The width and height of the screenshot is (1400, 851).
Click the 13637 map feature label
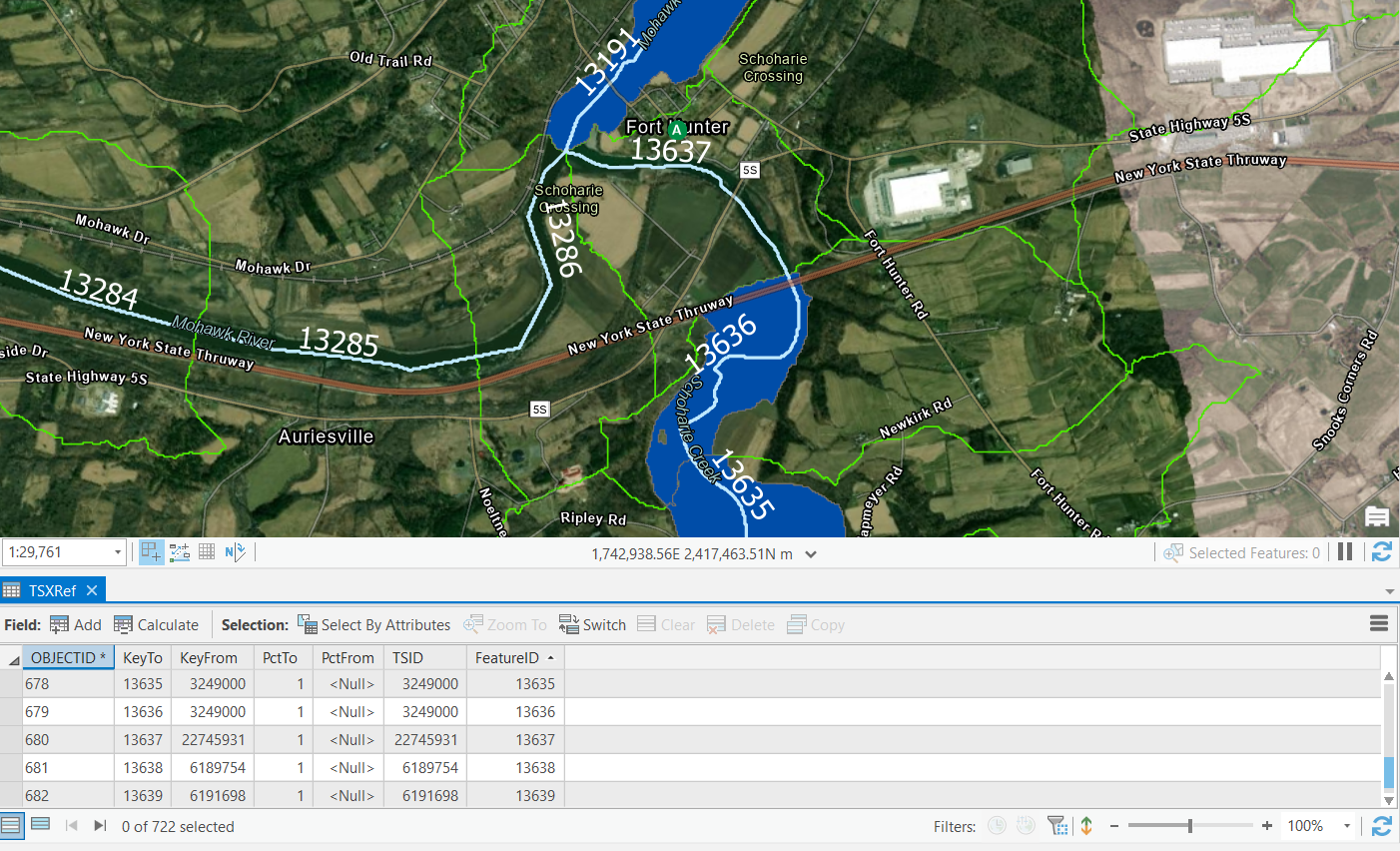[670, 151]
